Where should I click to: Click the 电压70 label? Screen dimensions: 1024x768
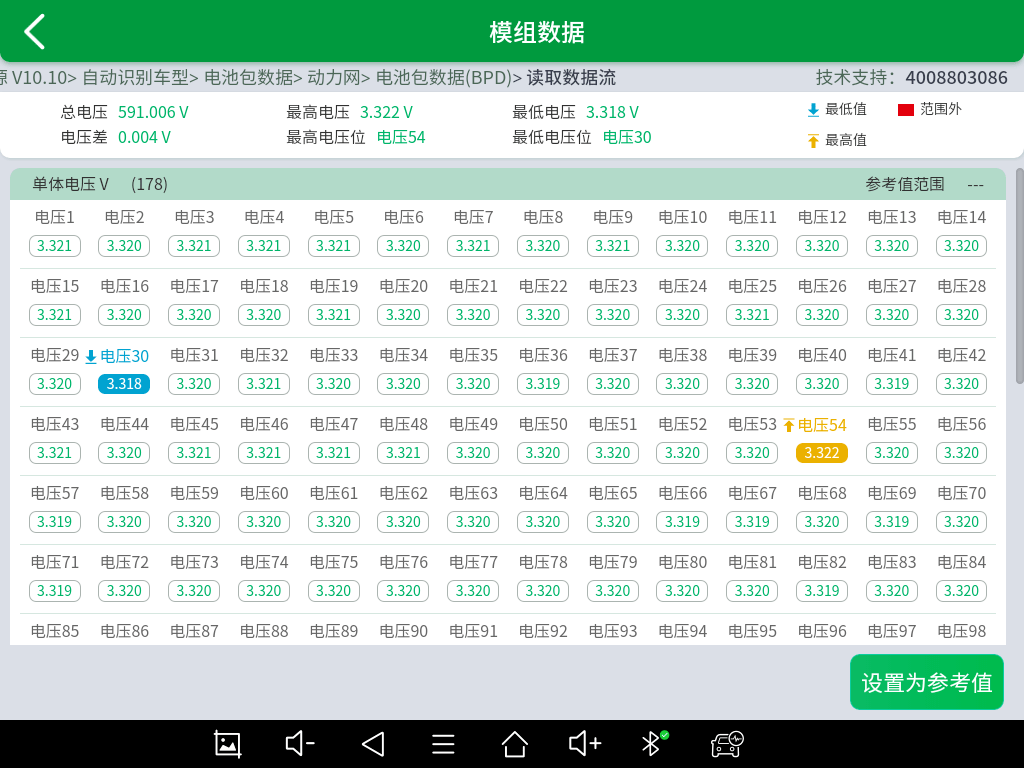(961, 494)
